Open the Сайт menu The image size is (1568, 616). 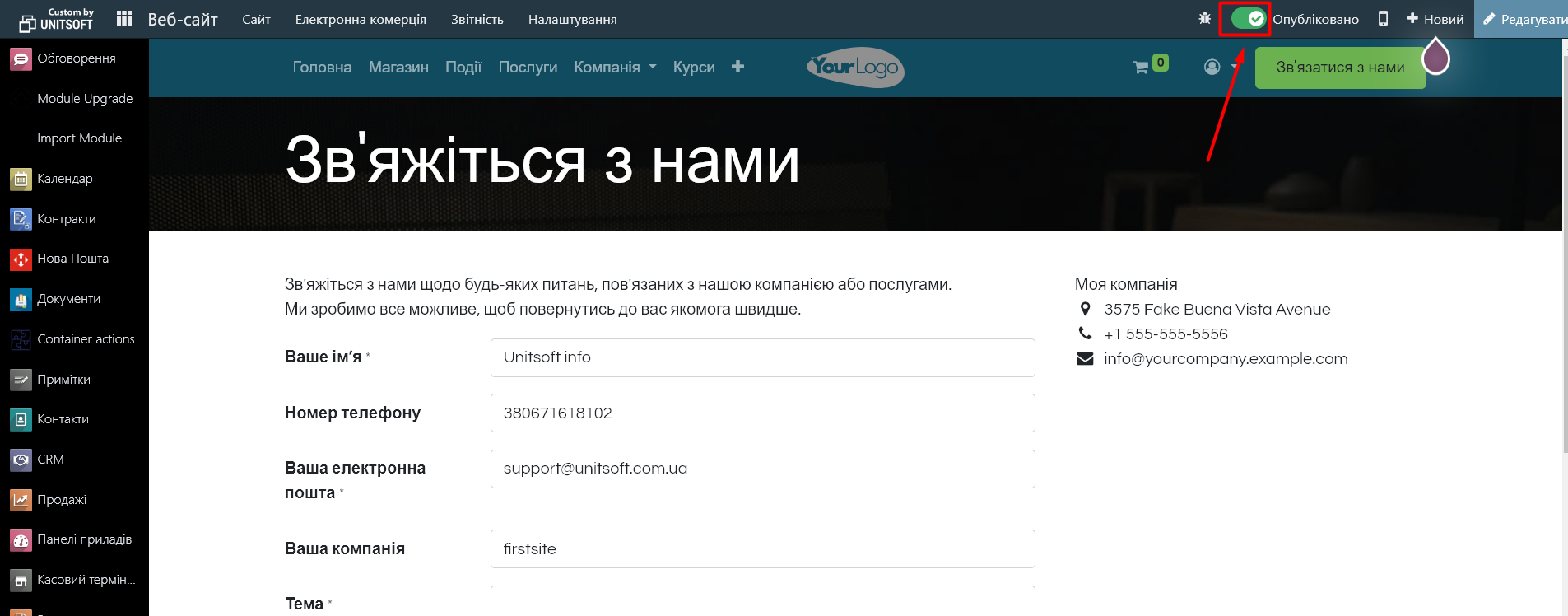256,19
